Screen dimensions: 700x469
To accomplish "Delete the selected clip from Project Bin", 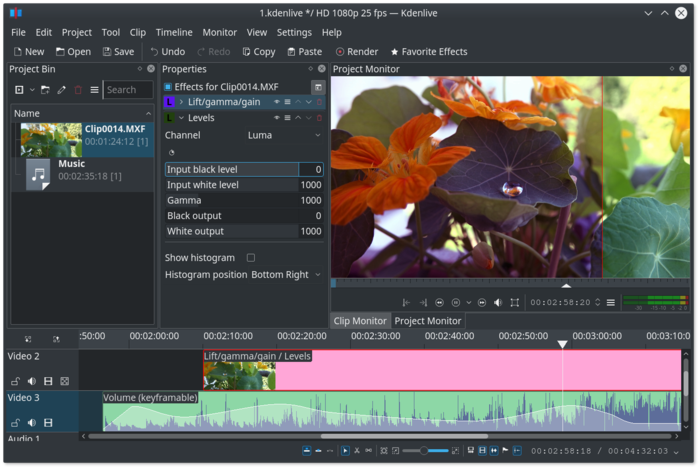I will pos(78,90).
